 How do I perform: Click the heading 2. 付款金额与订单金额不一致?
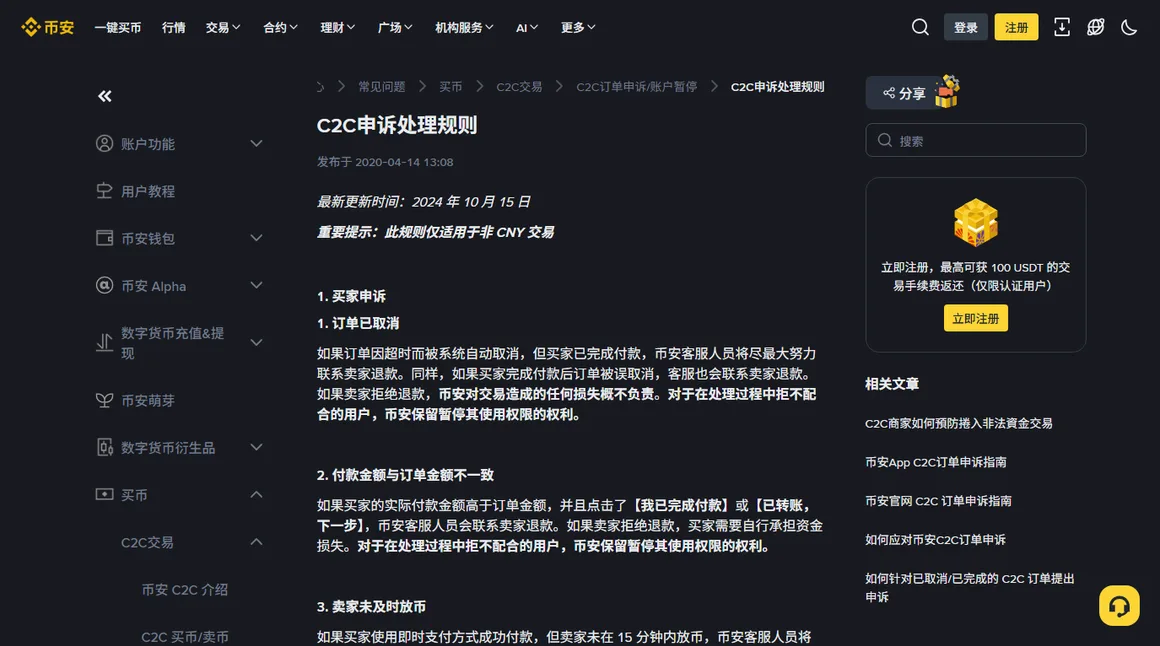(x=405, y=475)
